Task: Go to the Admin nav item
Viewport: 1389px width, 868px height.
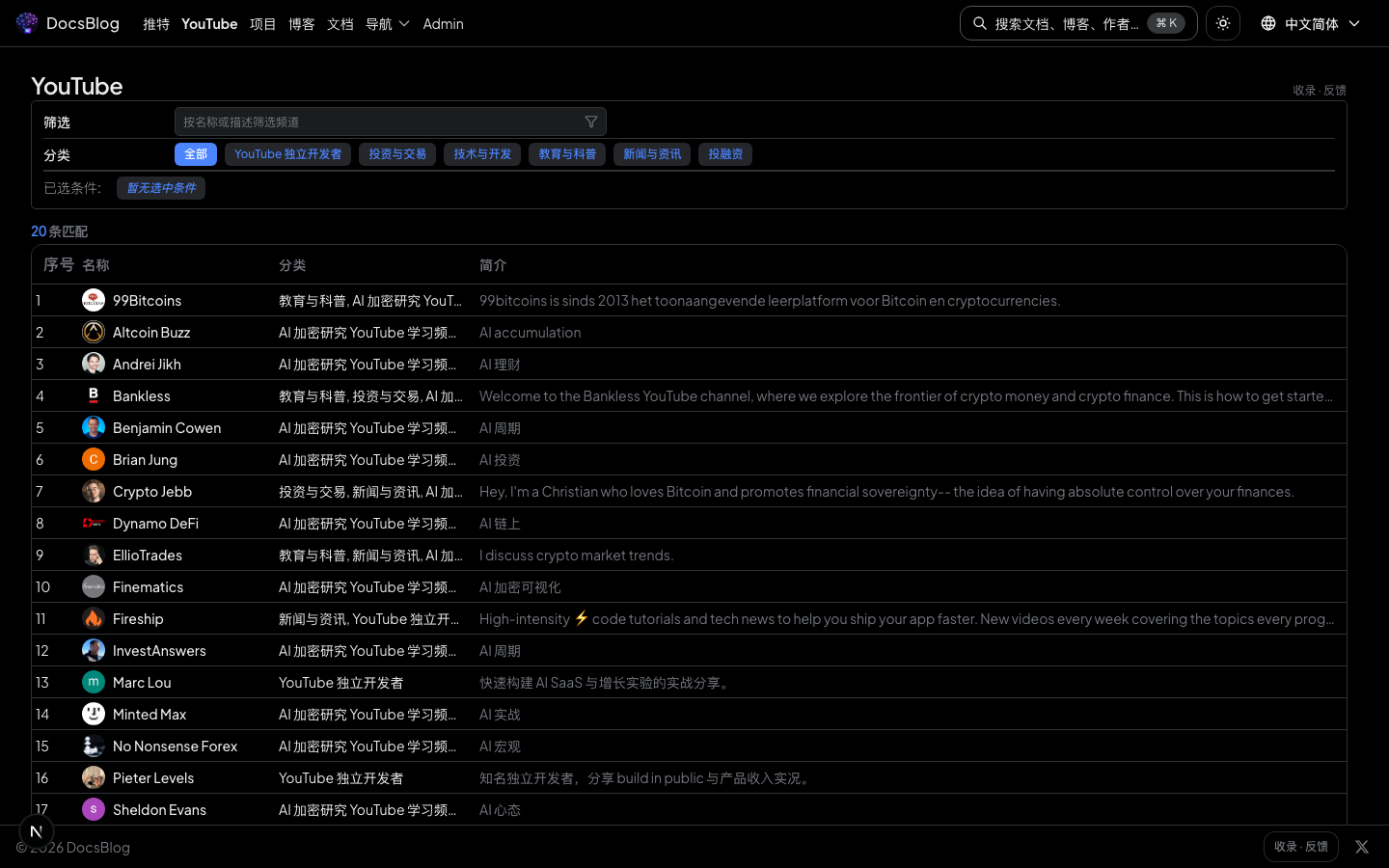Action: click(x=443, y=23)
